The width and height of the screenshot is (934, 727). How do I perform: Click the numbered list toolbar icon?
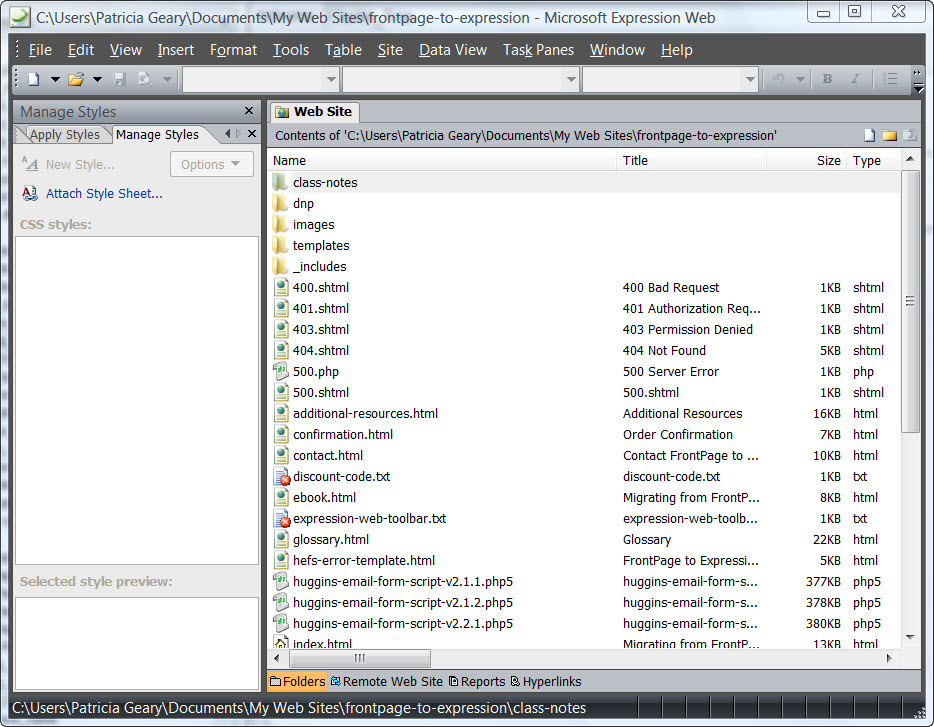[891, 79]
